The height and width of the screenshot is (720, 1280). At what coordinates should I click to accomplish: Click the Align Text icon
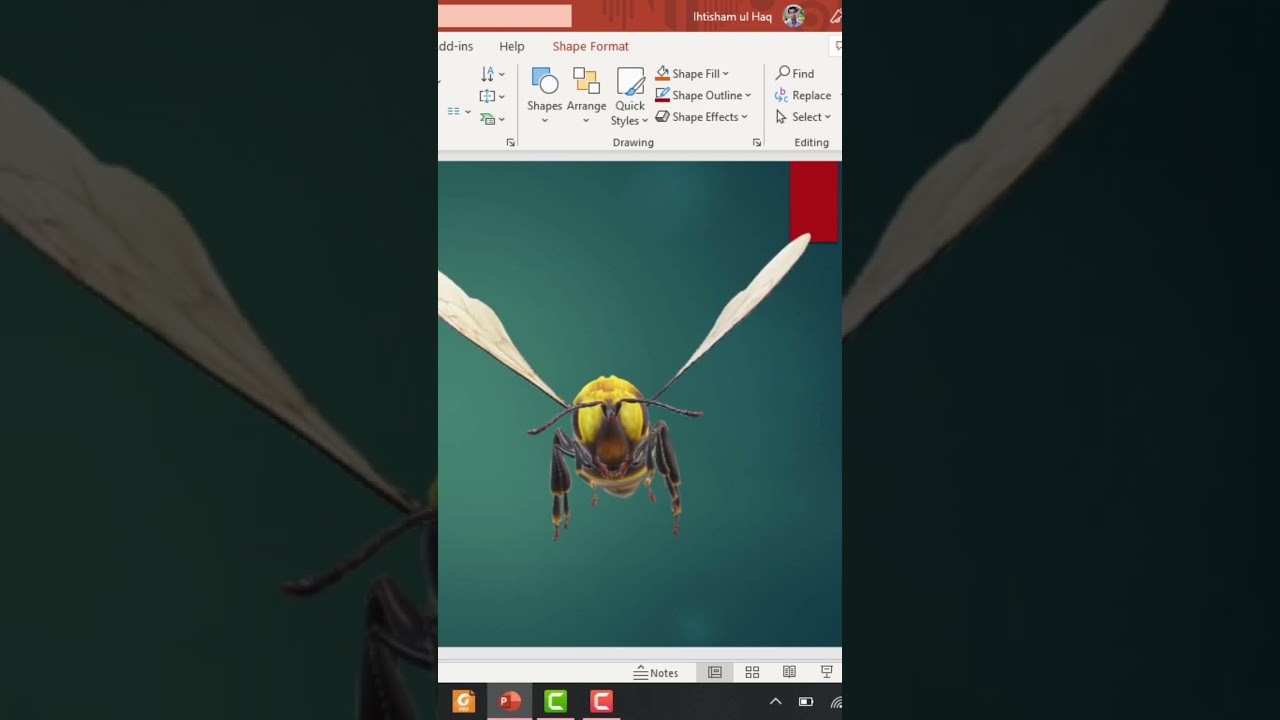[x=487, y=96]
